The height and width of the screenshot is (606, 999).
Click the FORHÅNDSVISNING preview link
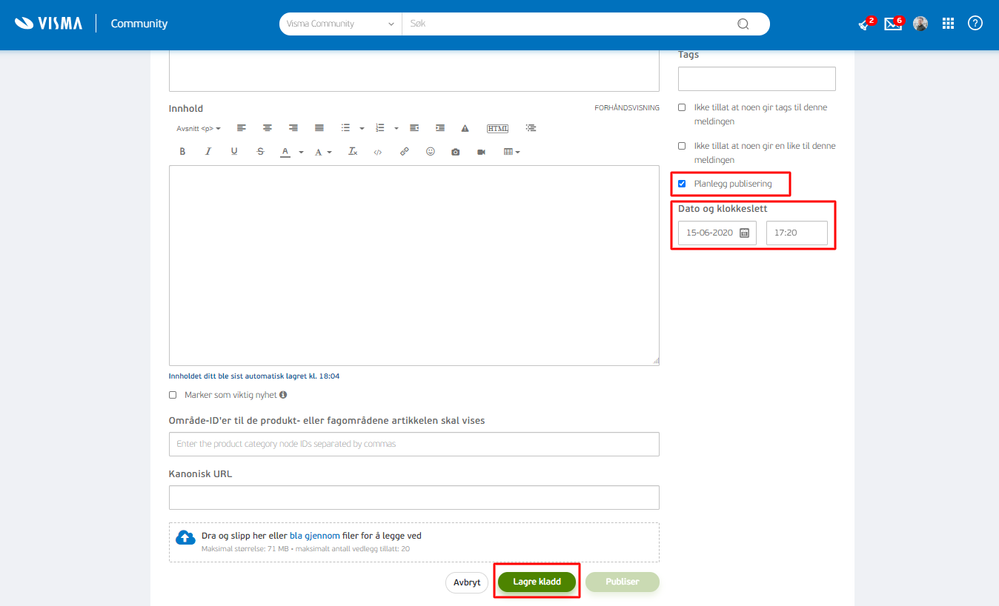point(627,108)
